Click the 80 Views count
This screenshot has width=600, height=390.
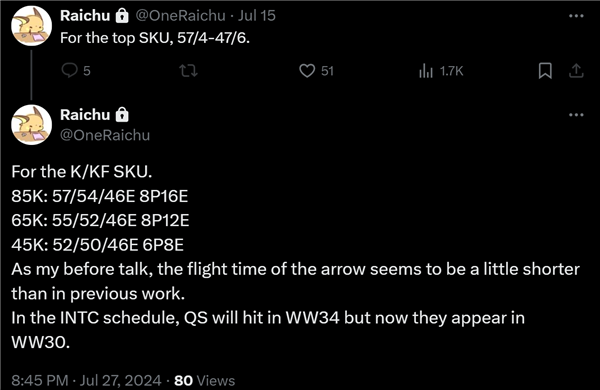point(204,380)
